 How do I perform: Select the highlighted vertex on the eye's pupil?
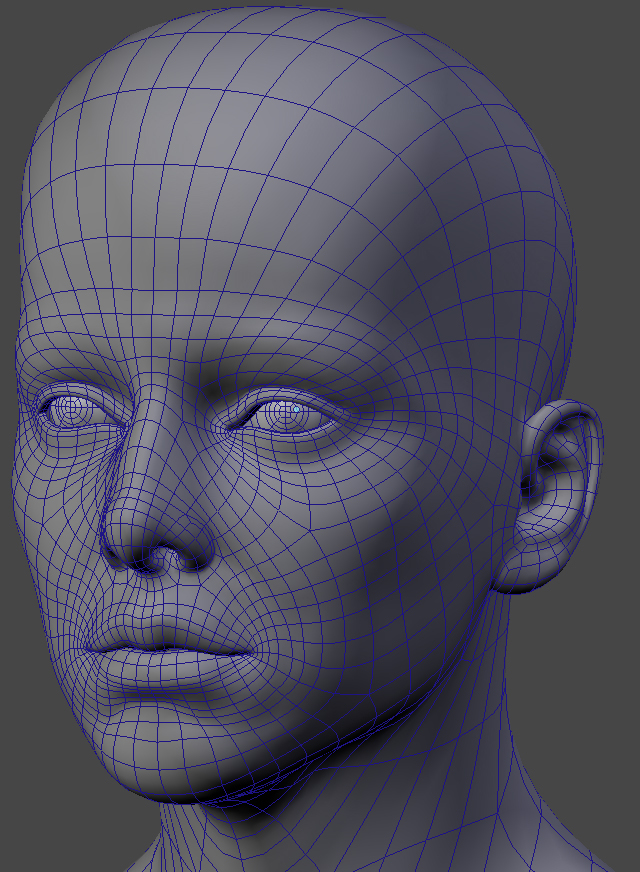tap(296, 409)
